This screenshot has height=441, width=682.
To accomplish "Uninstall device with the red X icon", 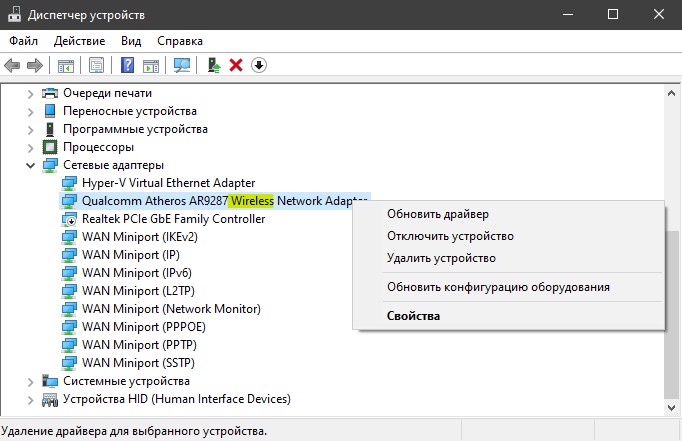I will [x=236, y=66].
